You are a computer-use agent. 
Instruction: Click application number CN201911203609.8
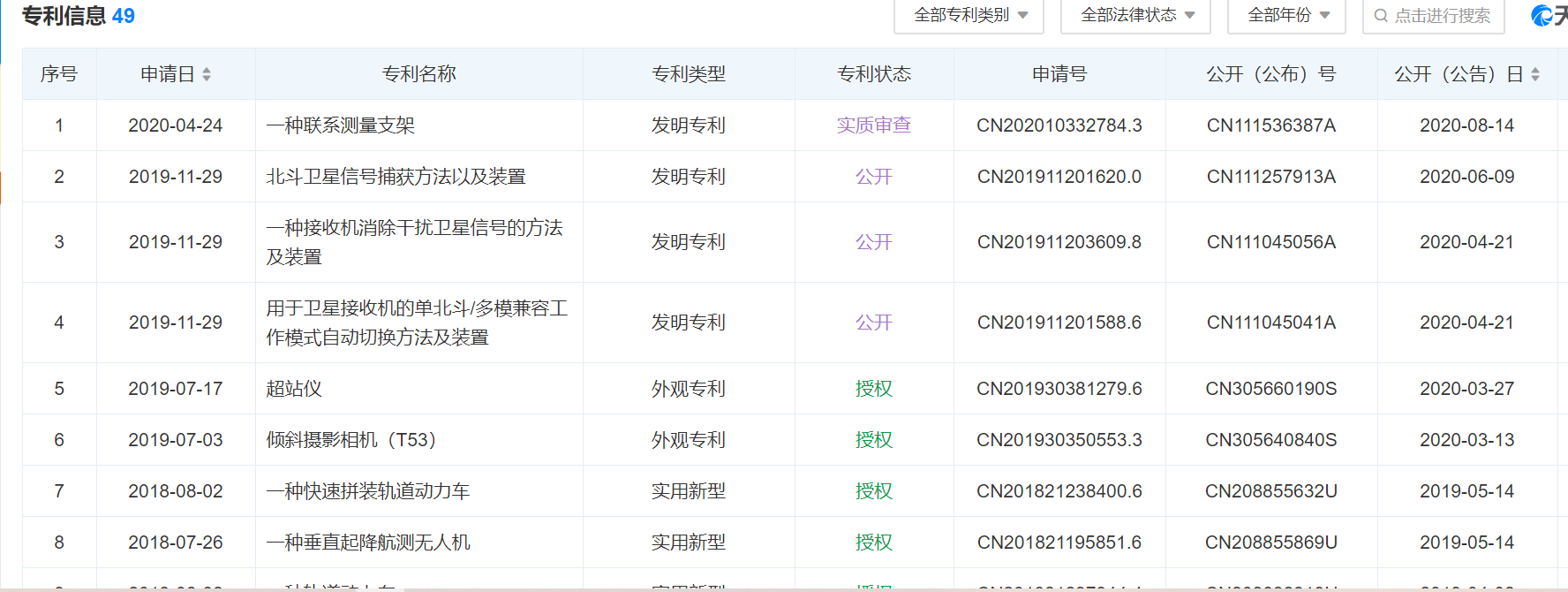click(x=1059, y=242)
